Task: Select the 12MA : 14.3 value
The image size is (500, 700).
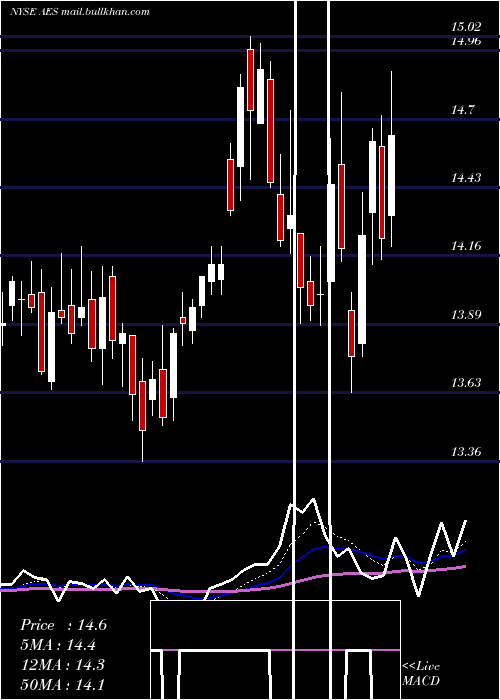Action: [62, 664]
